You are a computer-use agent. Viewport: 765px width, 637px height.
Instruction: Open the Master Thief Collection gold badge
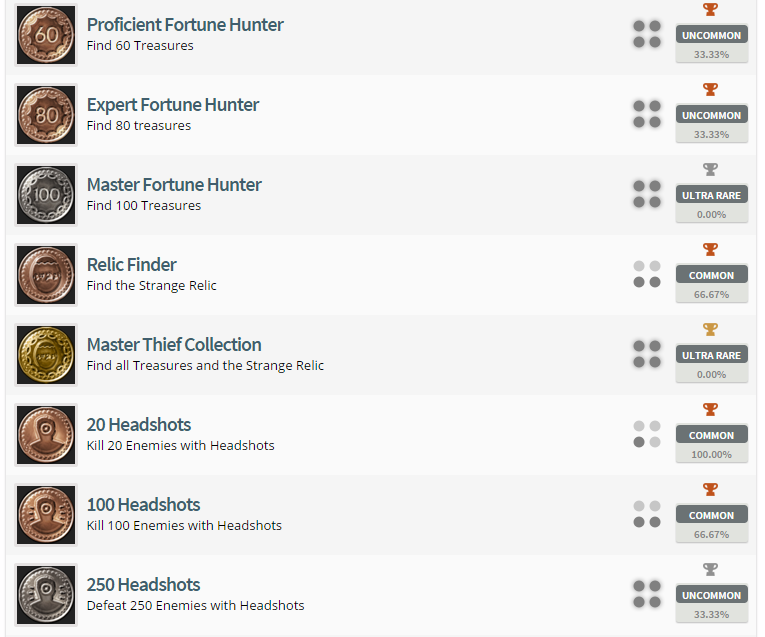(x=46, y=355)
